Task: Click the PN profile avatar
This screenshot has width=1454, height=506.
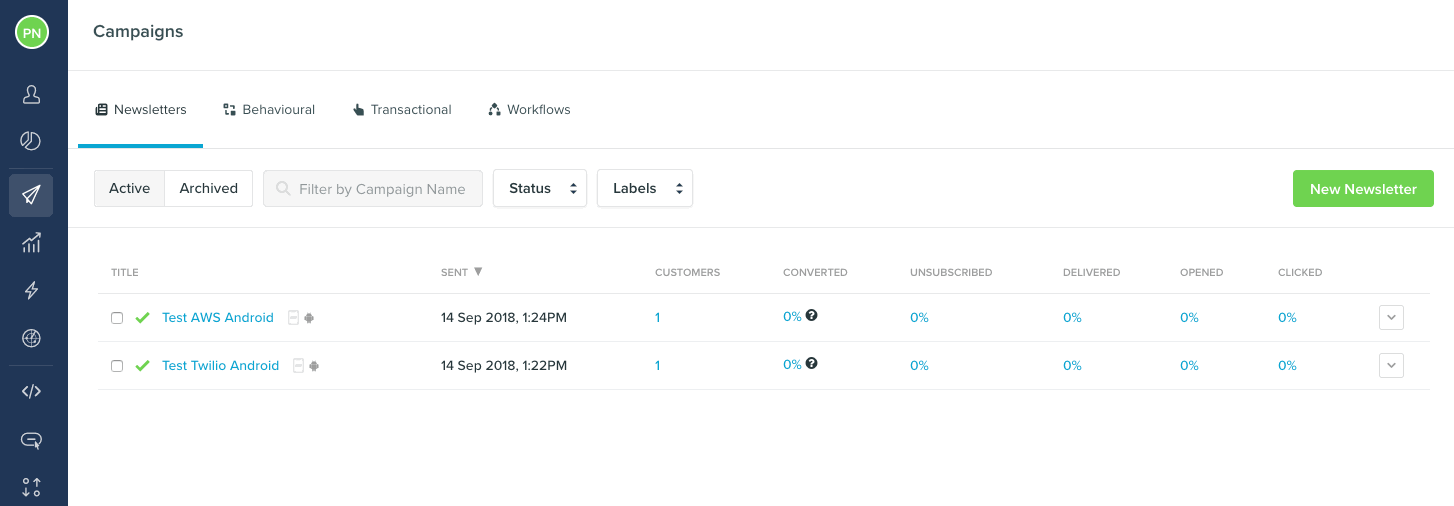Action: 32,32
